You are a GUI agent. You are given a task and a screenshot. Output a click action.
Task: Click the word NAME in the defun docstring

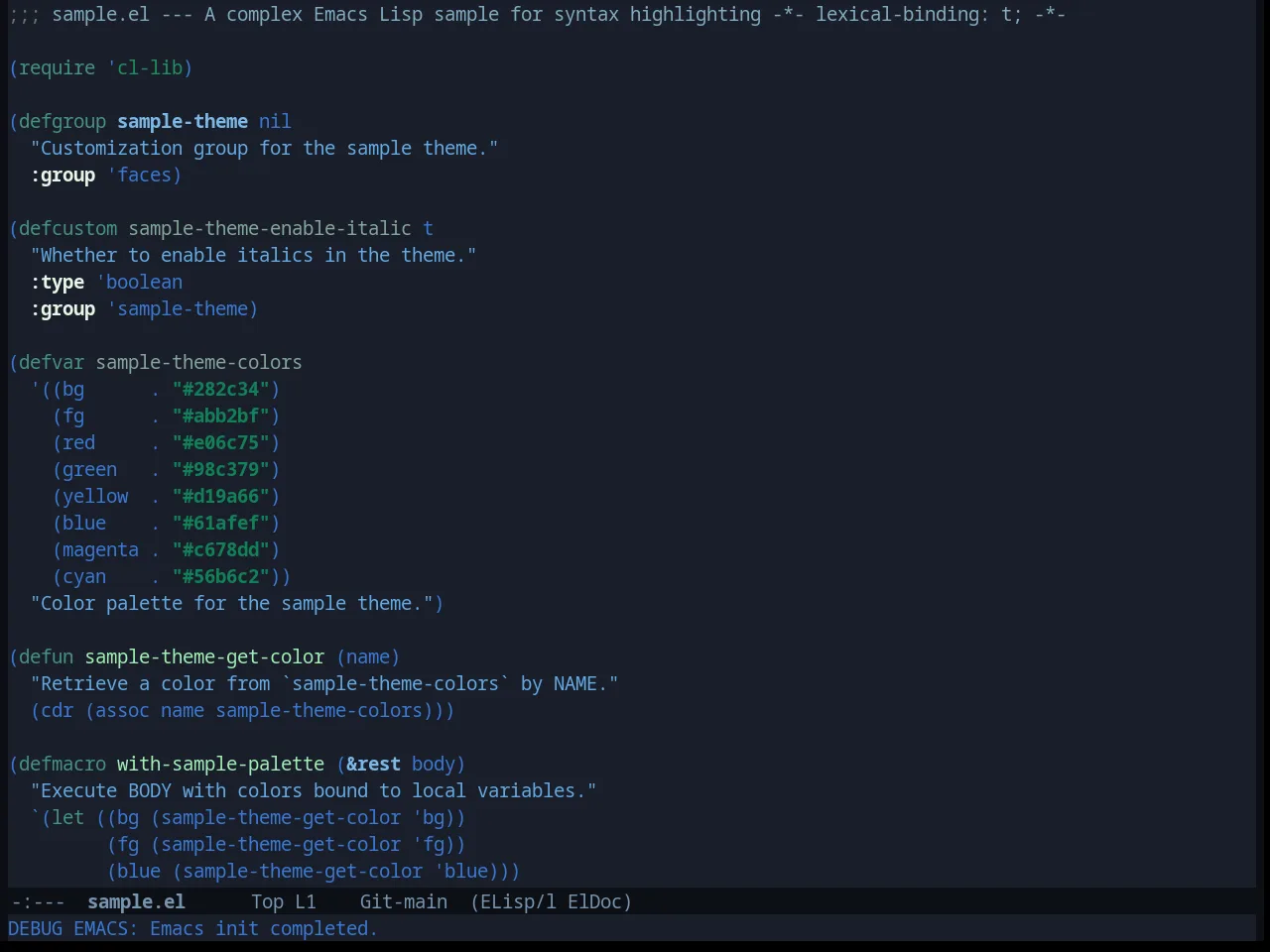click(x=575, y=683)
